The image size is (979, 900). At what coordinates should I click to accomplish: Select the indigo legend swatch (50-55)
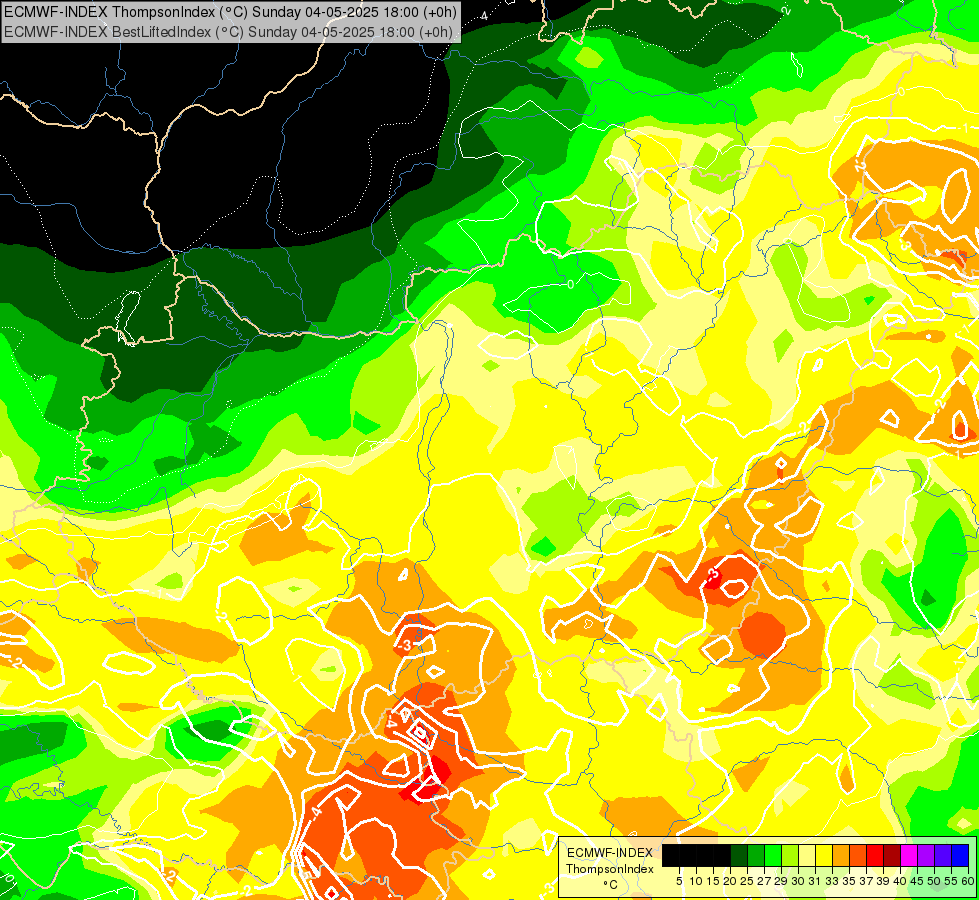(943, 855)
